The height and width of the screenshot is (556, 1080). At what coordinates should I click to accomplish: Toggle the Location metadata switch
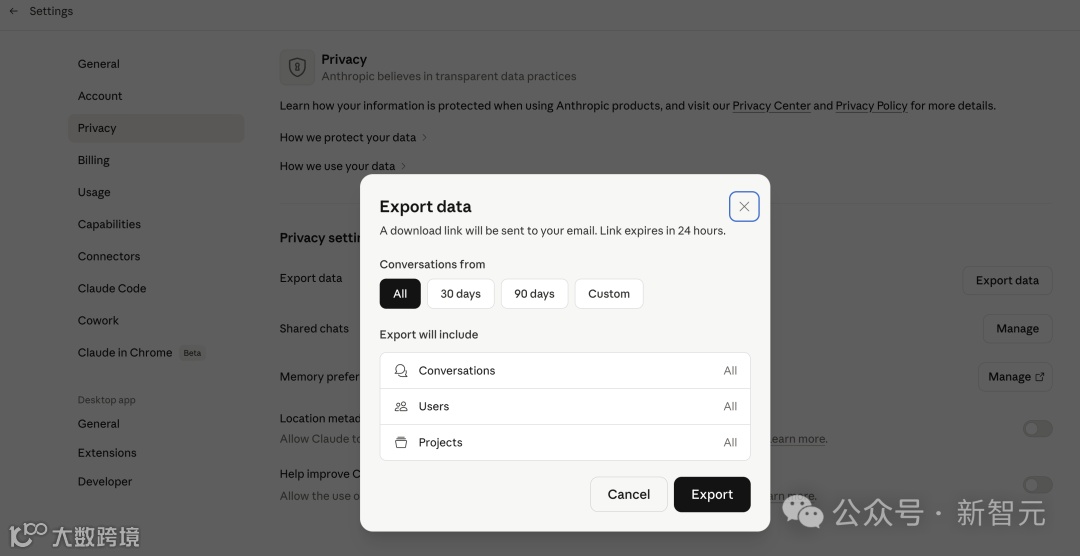[x=1037, y=429]
